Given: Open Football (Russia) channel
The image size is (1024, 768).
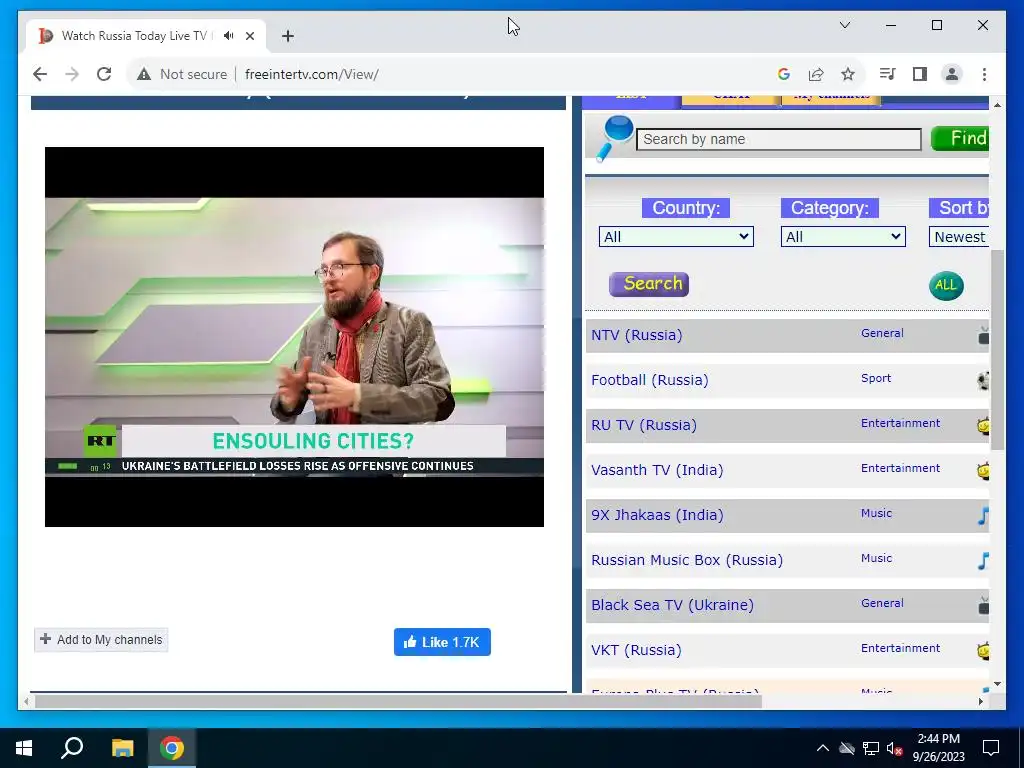Looking at the screenshot, I should [x=650, y=380].
